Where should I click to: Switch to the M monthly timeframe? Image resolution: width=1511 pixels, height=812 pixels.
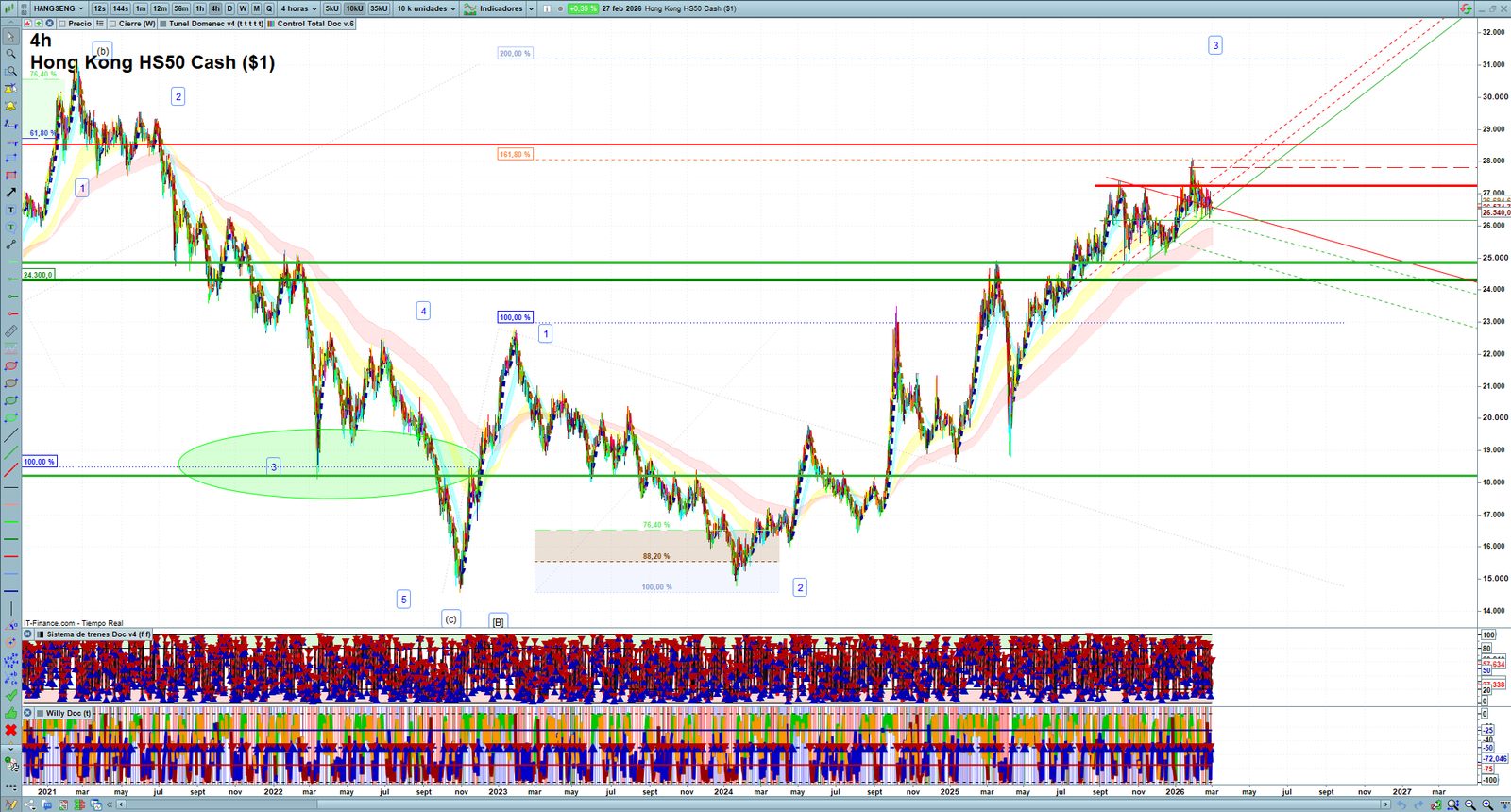256,8
